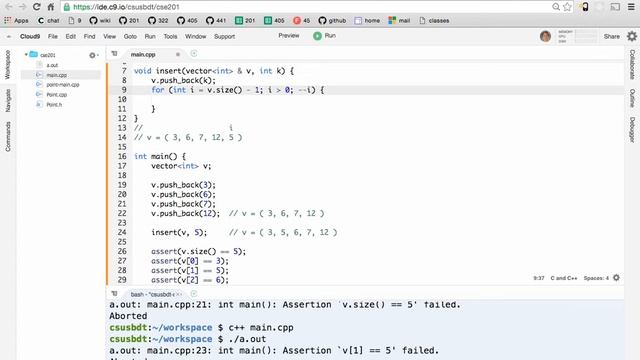This screenshot has width=640, height=360.
Task: Click the Share button
Action: [611, 36]
